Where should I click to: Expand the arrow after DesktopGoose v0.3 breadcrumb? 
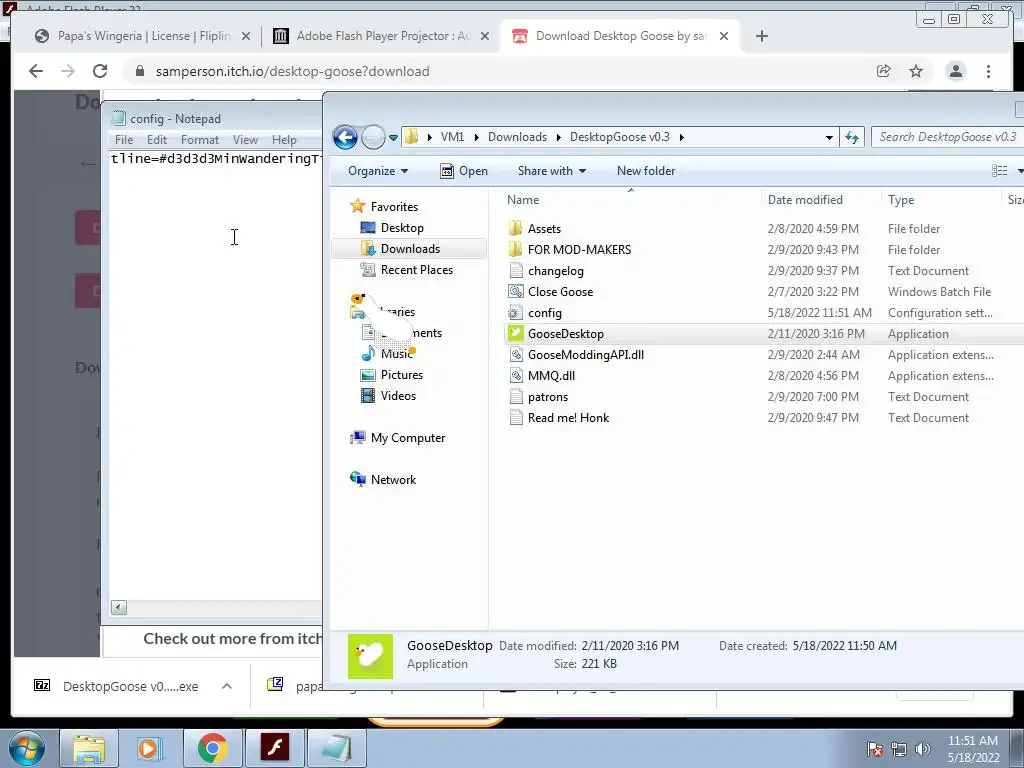pos(682,137)
